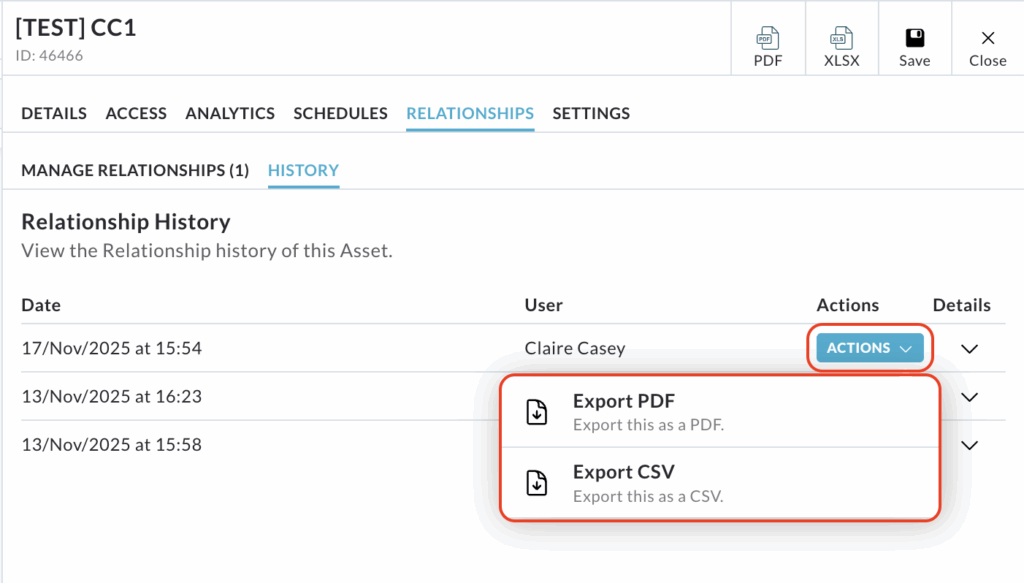Click the PDF export icon in header
Viewport: 1024px width, 583px height.
click(x=767, y=39)
